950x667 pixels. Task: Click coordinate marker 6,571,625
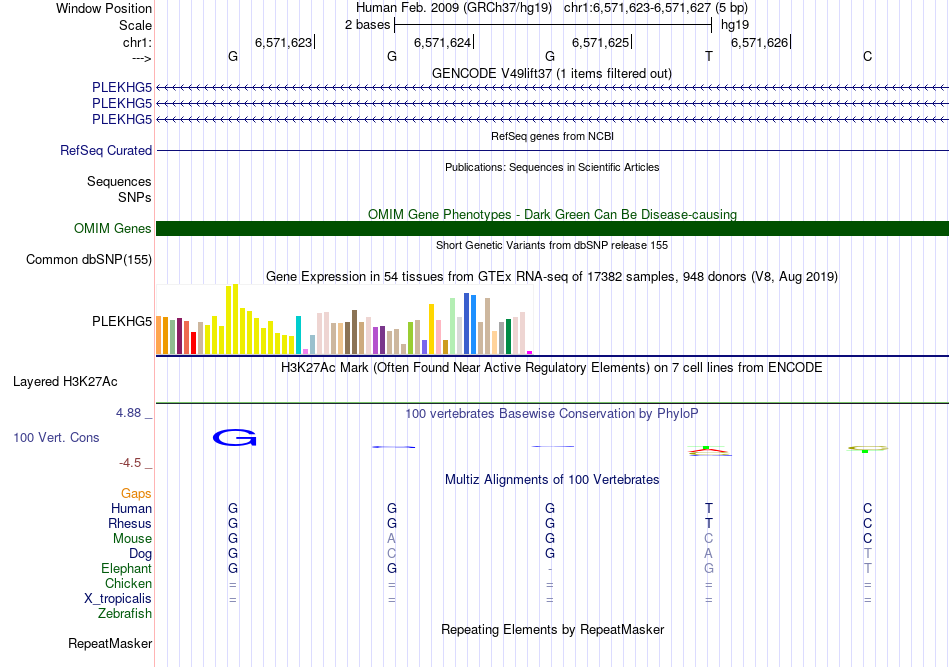[x=600, y=42]
